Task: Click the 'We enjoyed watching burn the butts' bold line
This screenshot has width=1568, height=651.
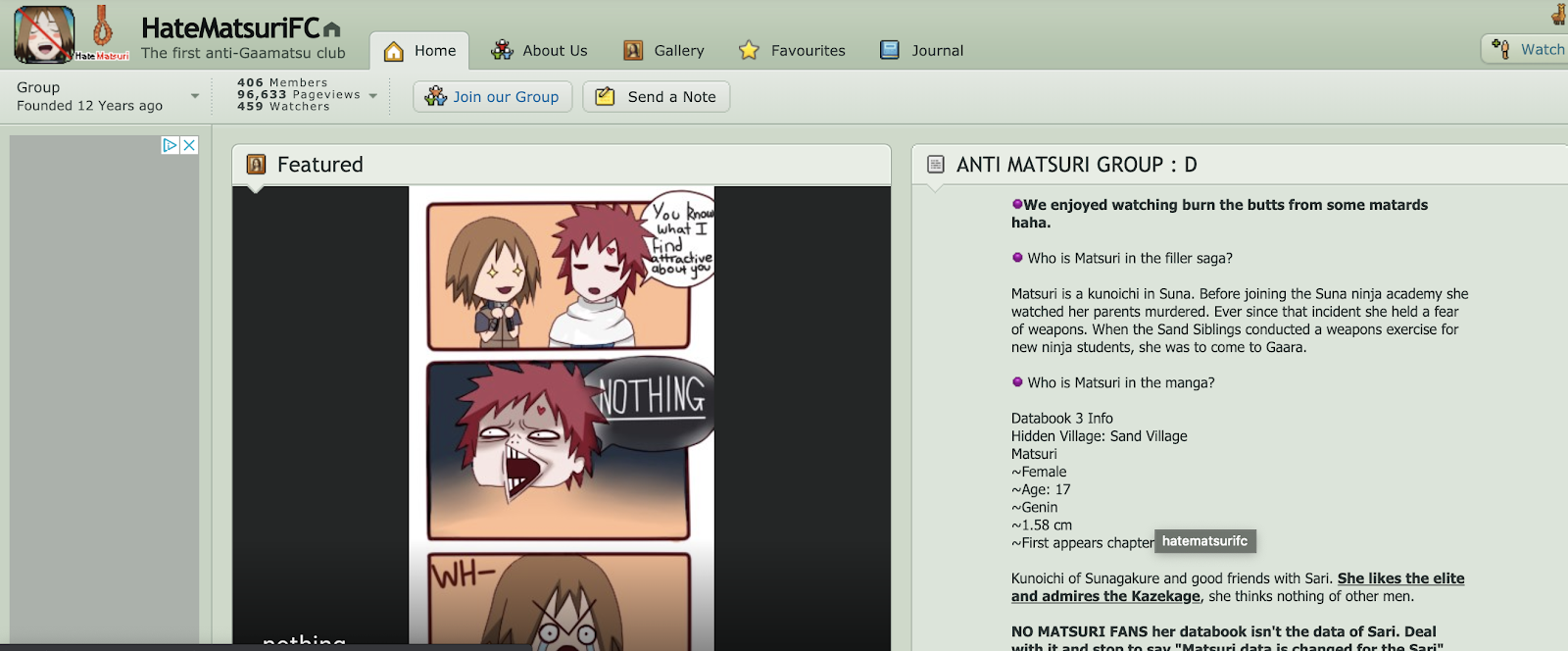Action: point(1220,214)
